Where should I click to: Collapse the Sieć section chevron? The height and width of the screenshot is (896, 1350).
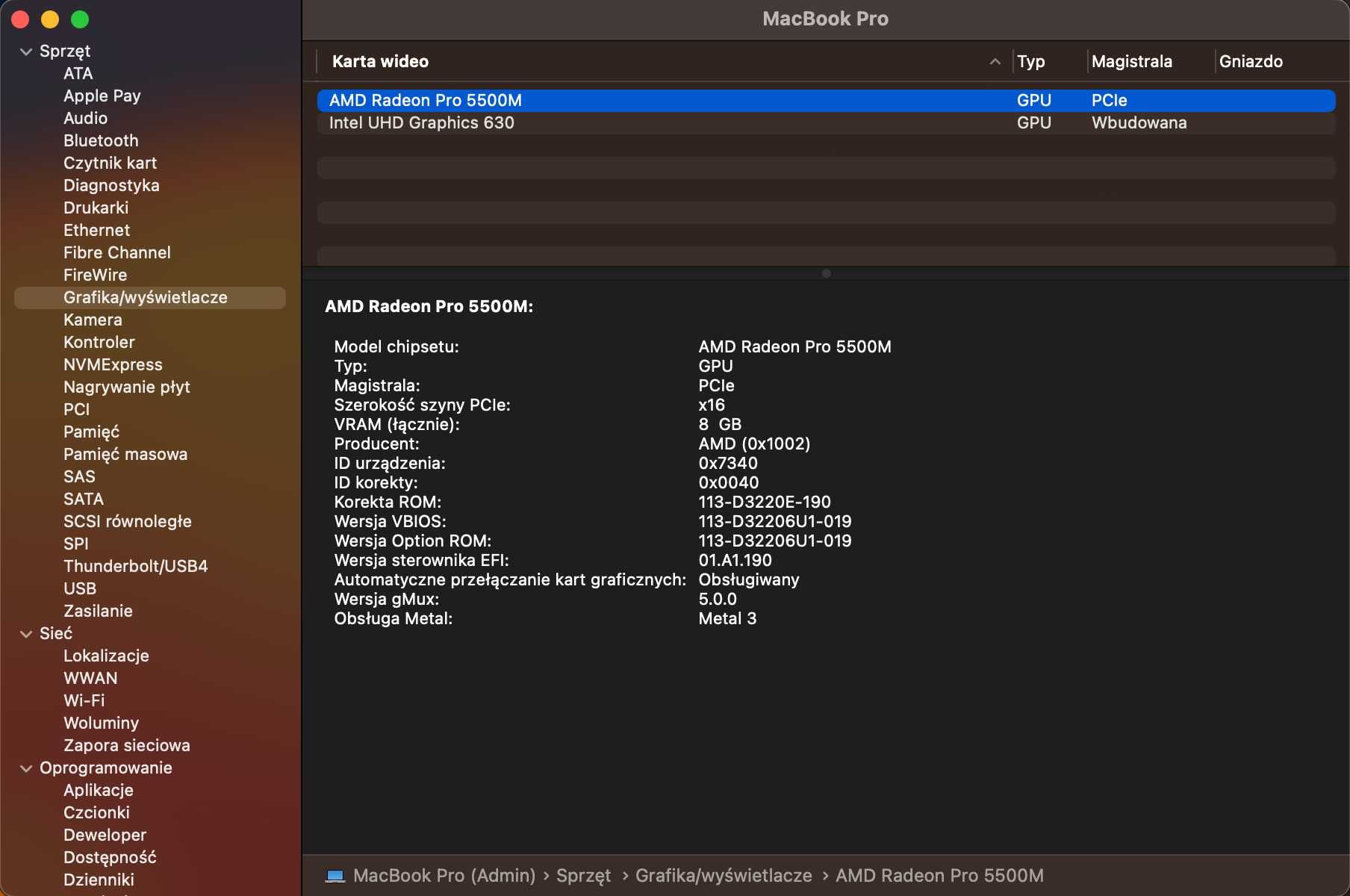click(26, 634)
